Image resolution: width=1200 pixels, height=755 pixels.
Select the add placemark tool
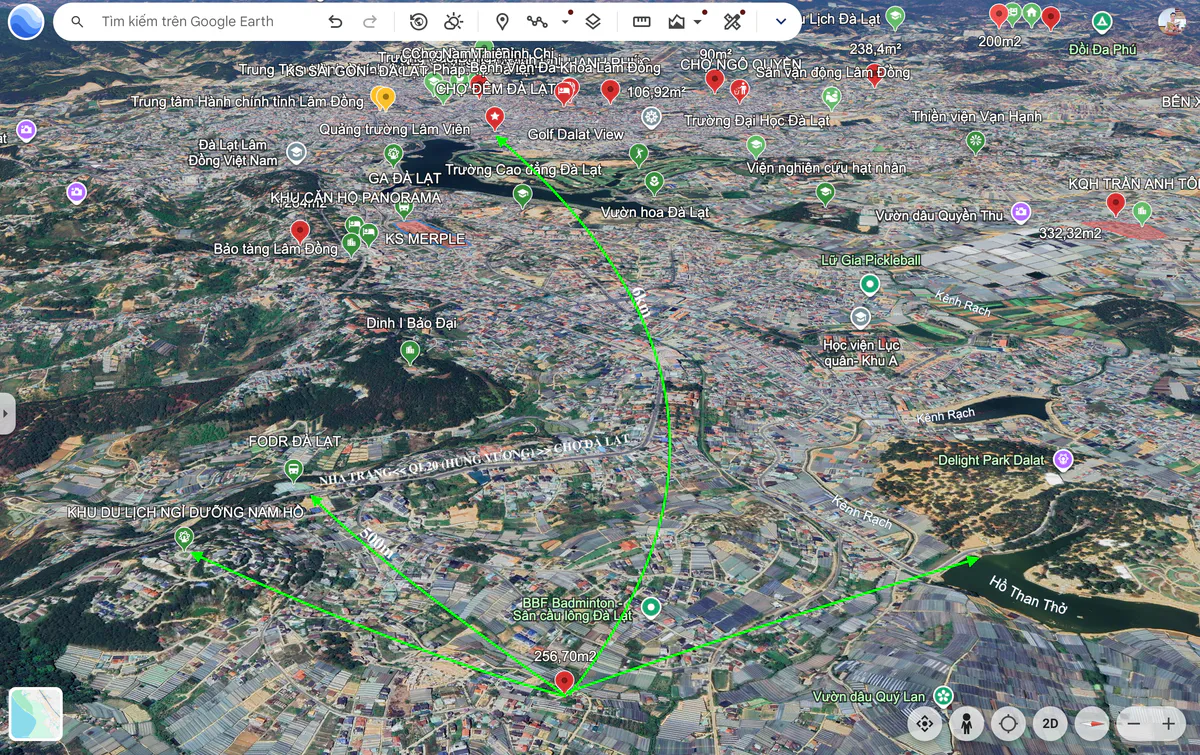tap(502, 21)
